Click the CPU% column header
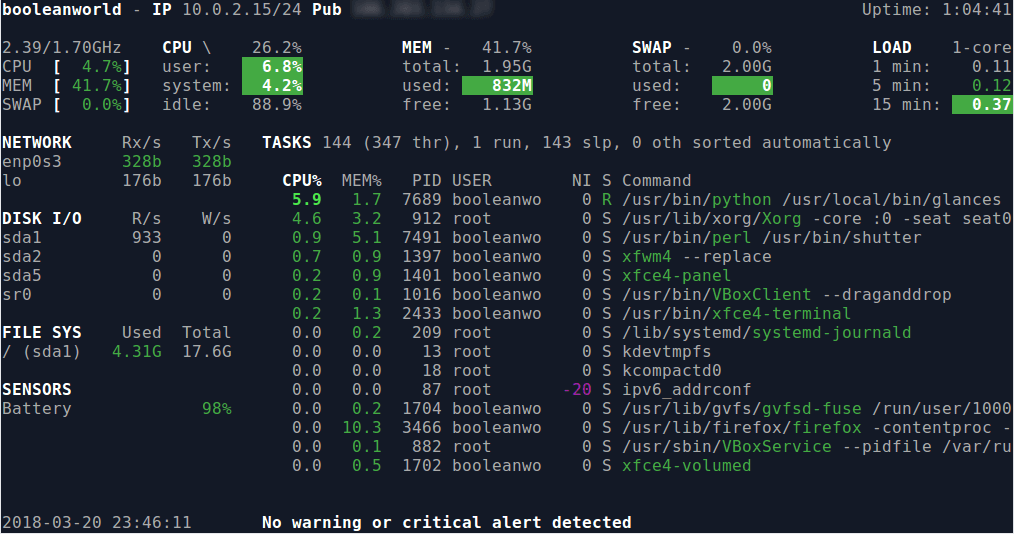 coord(302,180)
